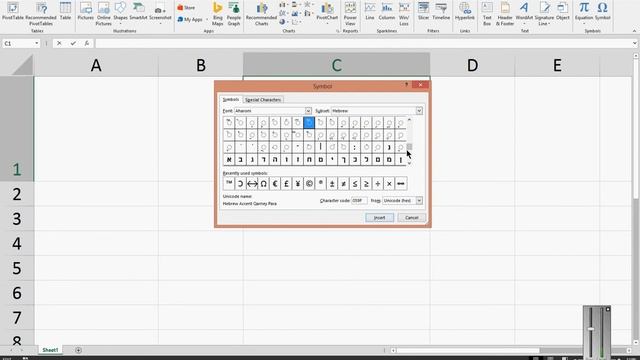Choose the Pictures insert icon
This screenshot has width=640, height=360.
coord(86,12)
